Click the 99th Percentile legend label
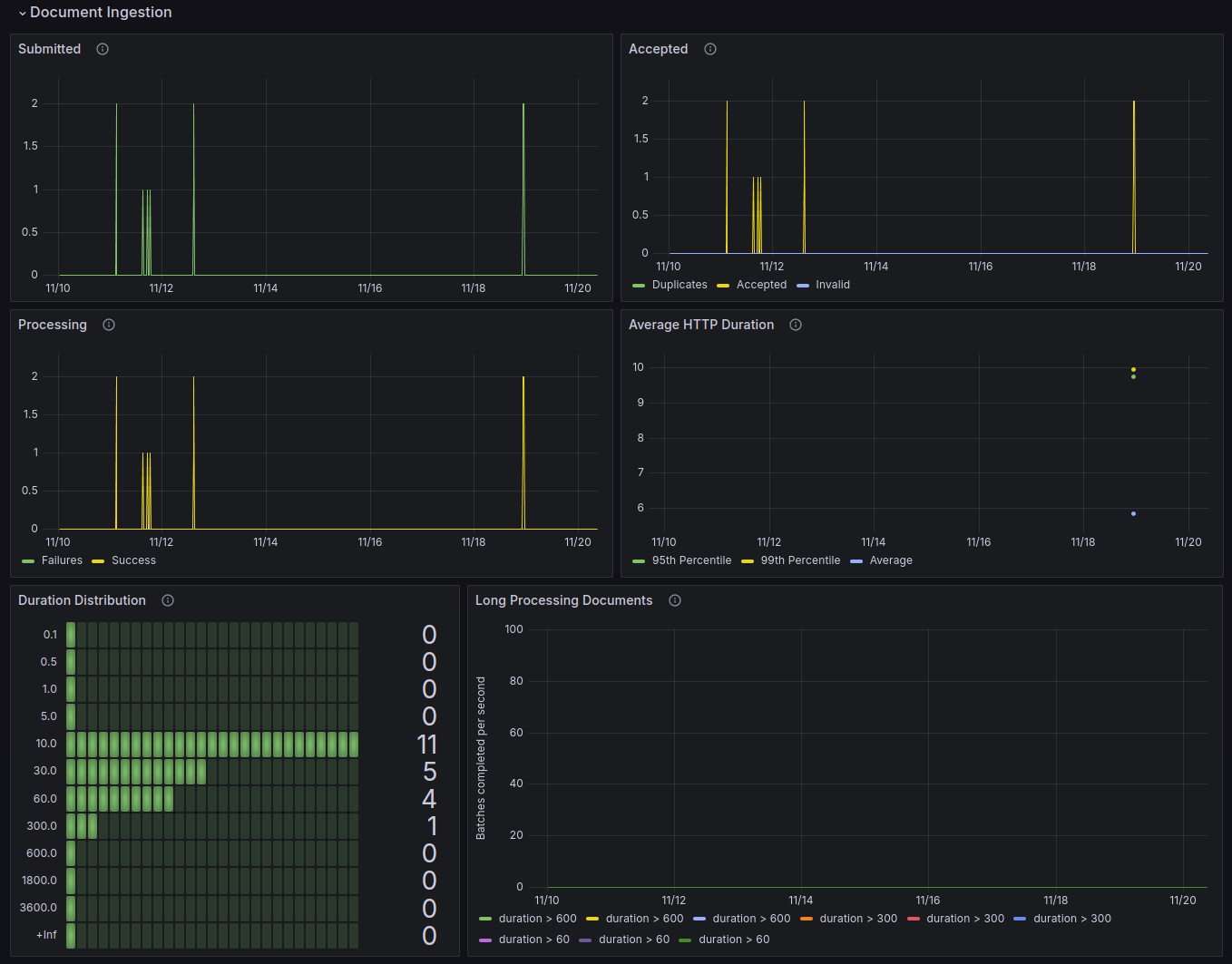Screen dimensions: 1232x964 (801, 560)
